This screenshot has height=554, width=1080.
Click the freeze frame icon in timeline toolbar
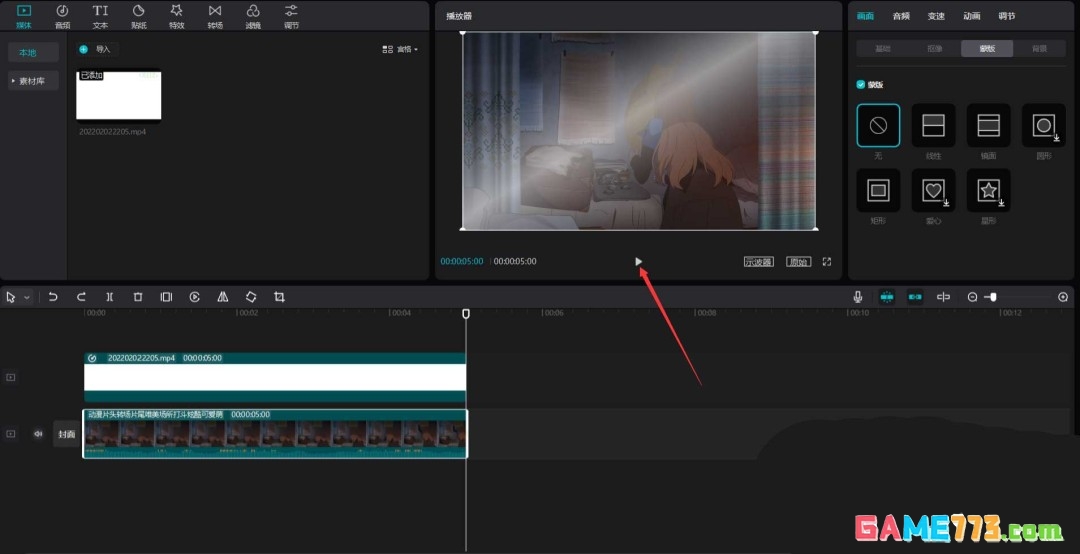click(x=166, y=297)
